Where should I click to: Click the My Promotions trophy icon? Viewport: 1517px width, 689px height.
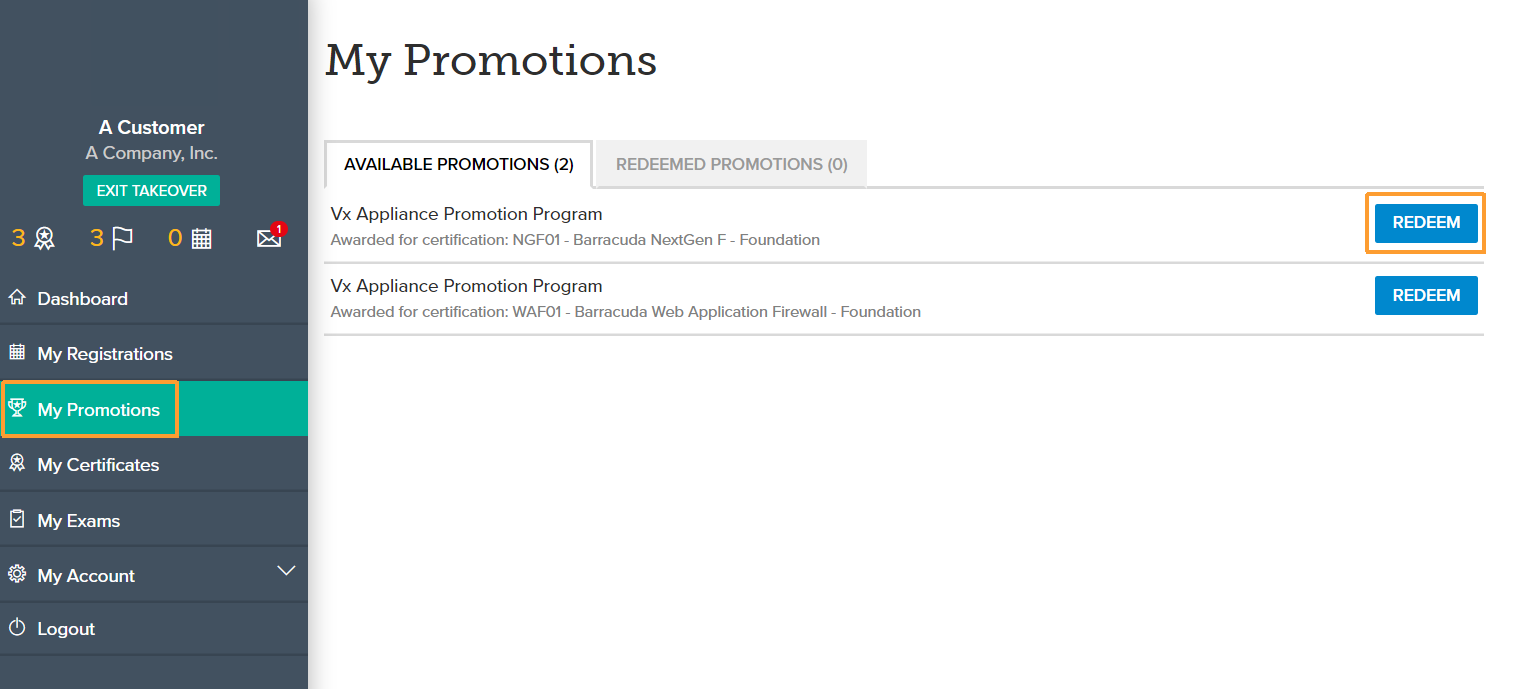(x=17, y=408)
